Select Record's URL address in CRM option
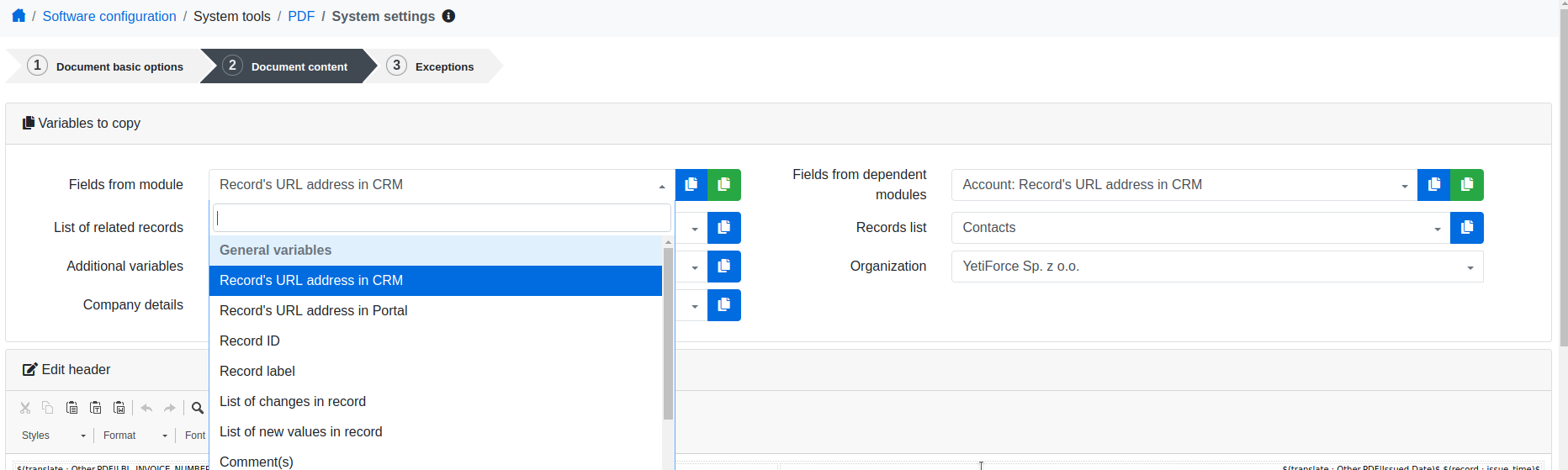Viewport: 1568px width, 470px height. [x=436, y=281]
